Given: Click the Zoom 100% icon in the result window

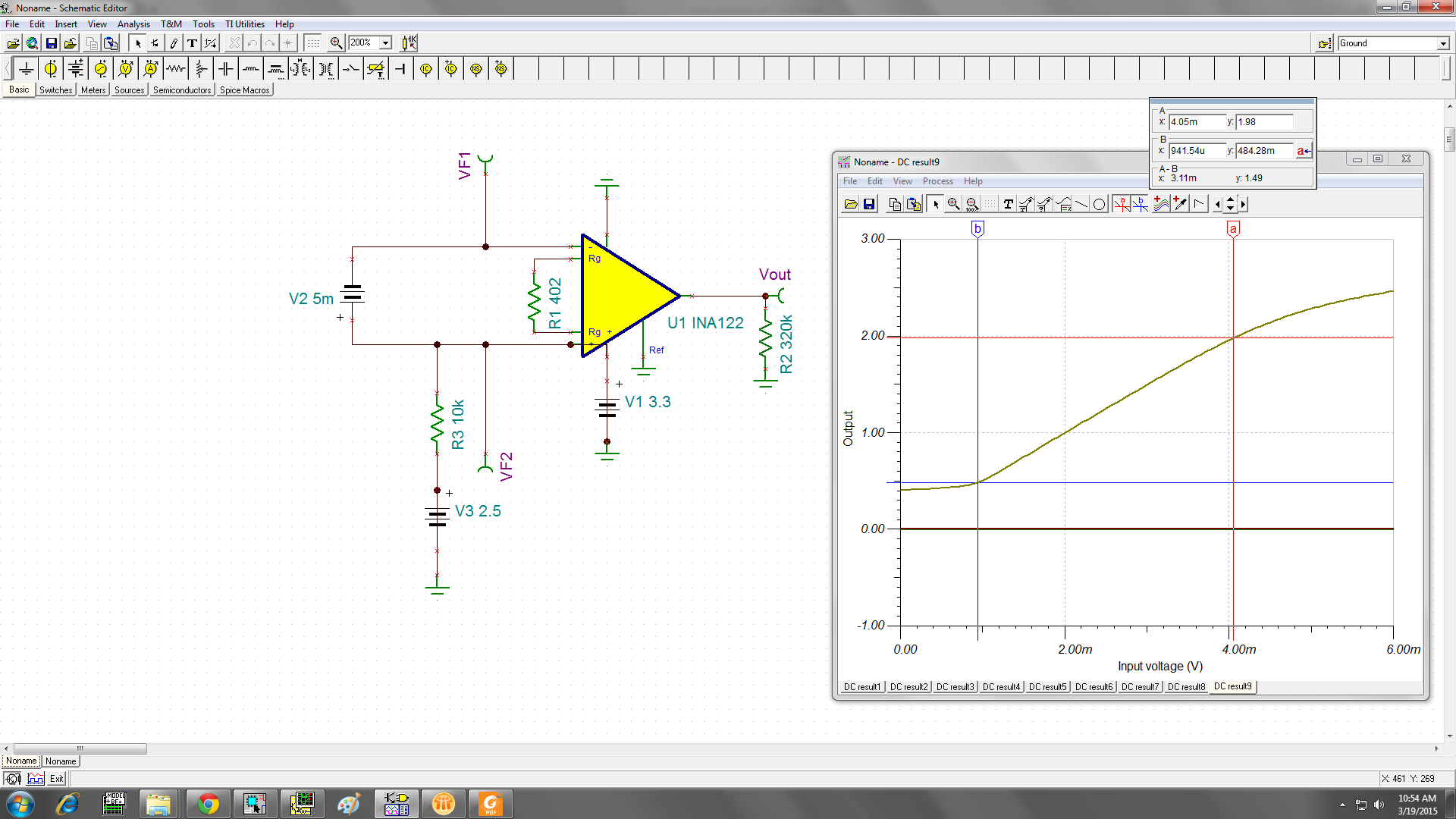Looking at the screenshot, I should 971,204.
